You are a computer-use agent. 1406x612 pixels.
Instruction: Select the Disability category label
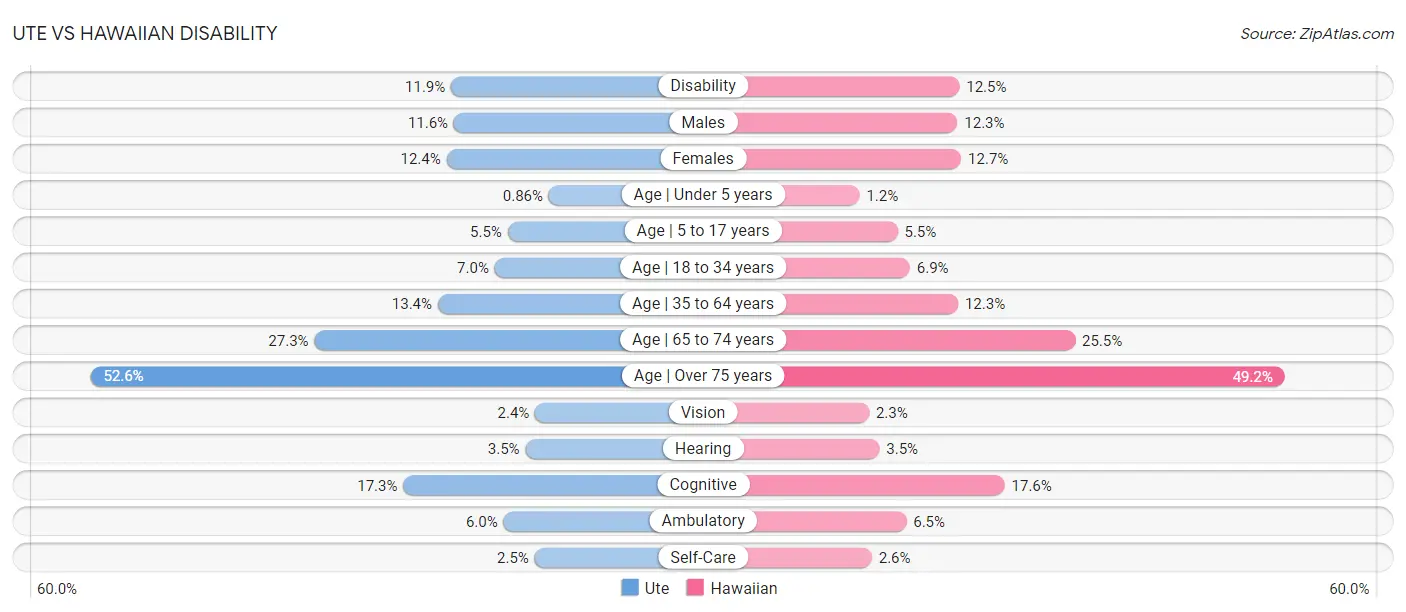703,86
